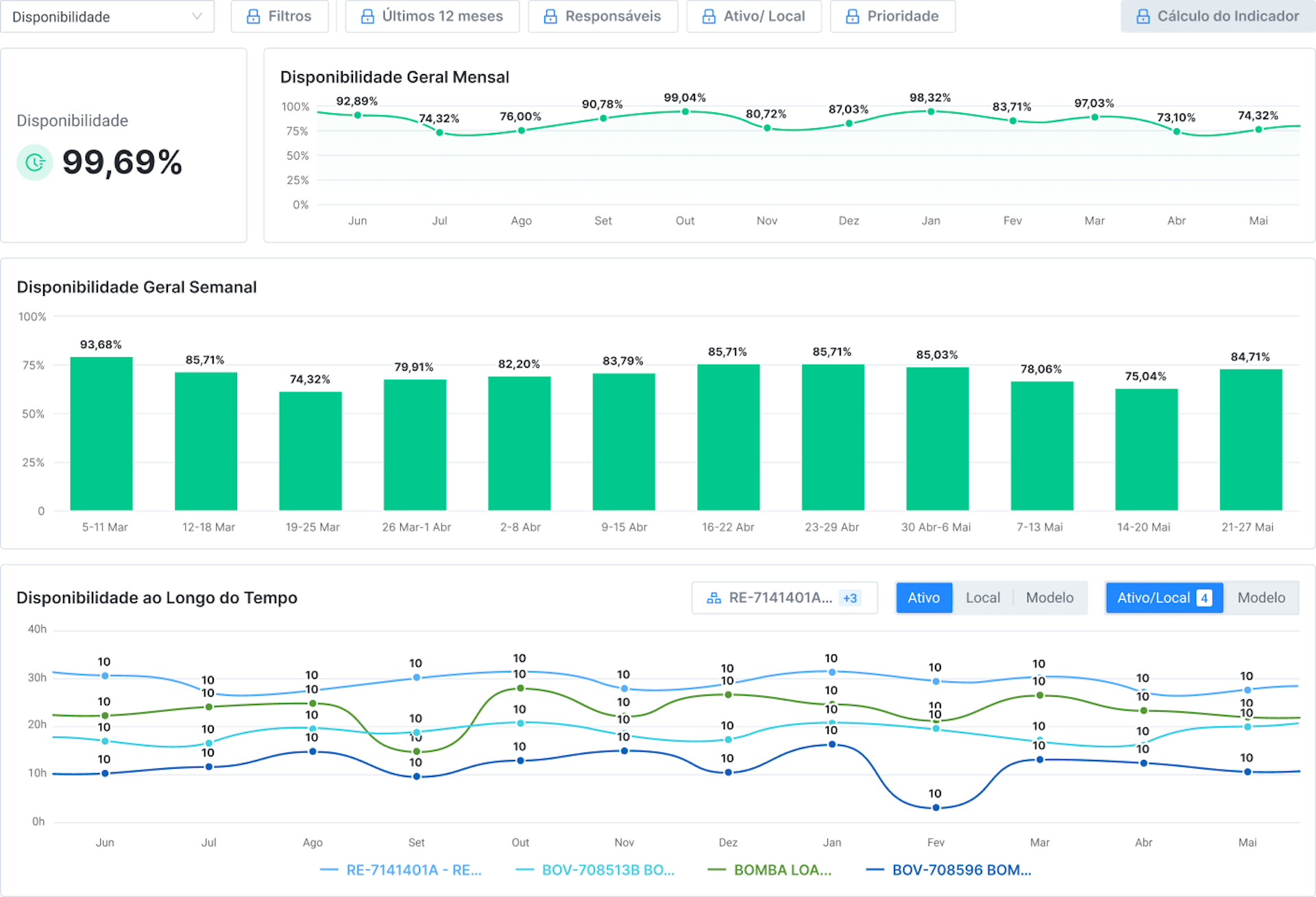Open the Ativo/ Local filter
Viewport: 1316px width, 897px height.
pos(754,16)
